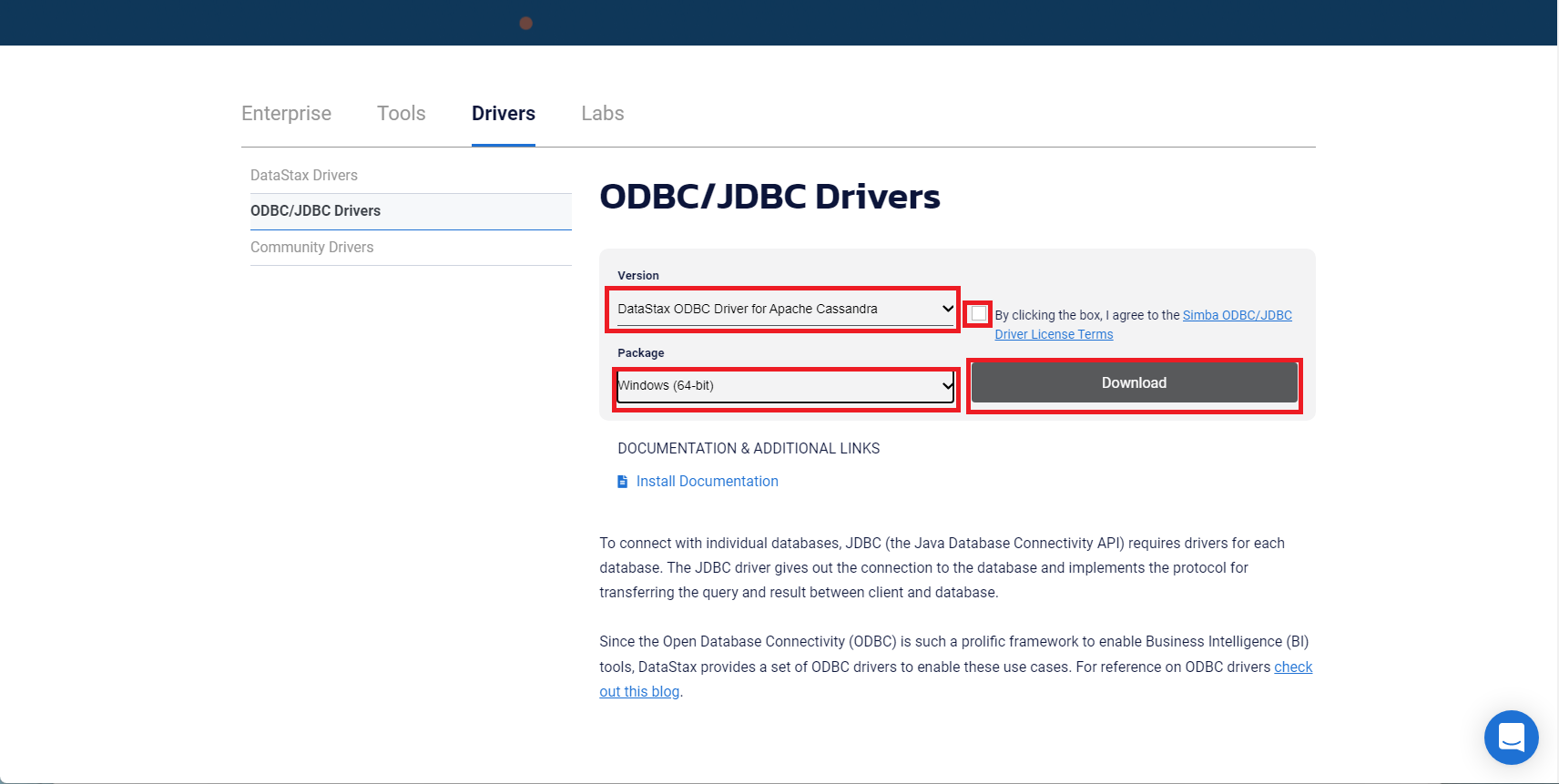Click the Install Documentation file icon

pos(623,482)
